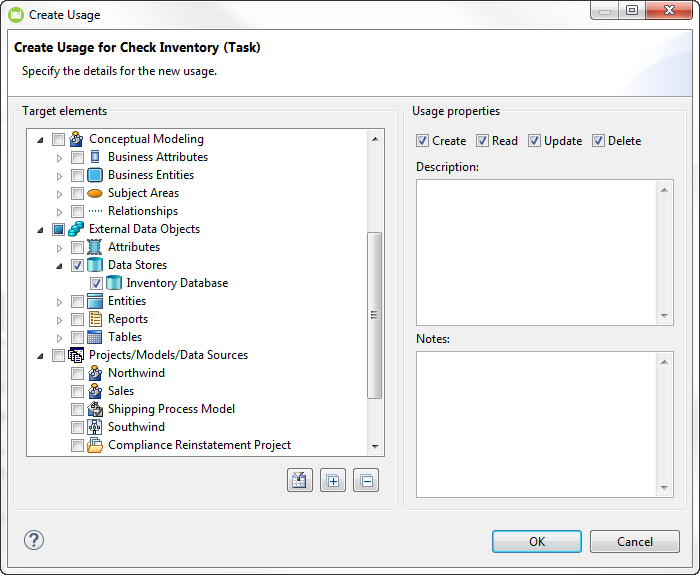Collapse the Conceptual Modeling node
This screenshot has width=700, height=575.
click(x=41, y=139)
